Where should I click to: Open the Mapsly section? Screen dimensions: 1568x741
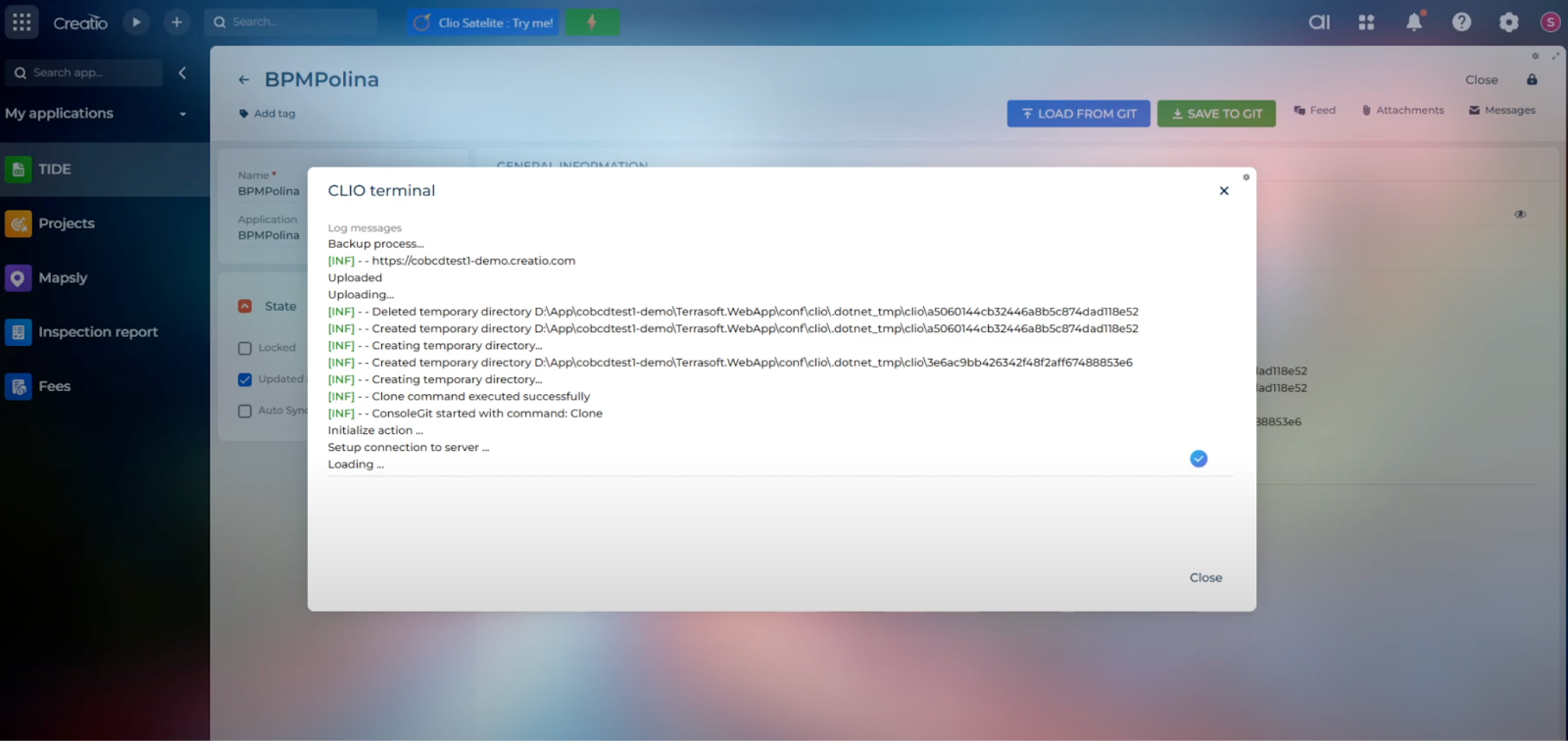pos(105,278)
